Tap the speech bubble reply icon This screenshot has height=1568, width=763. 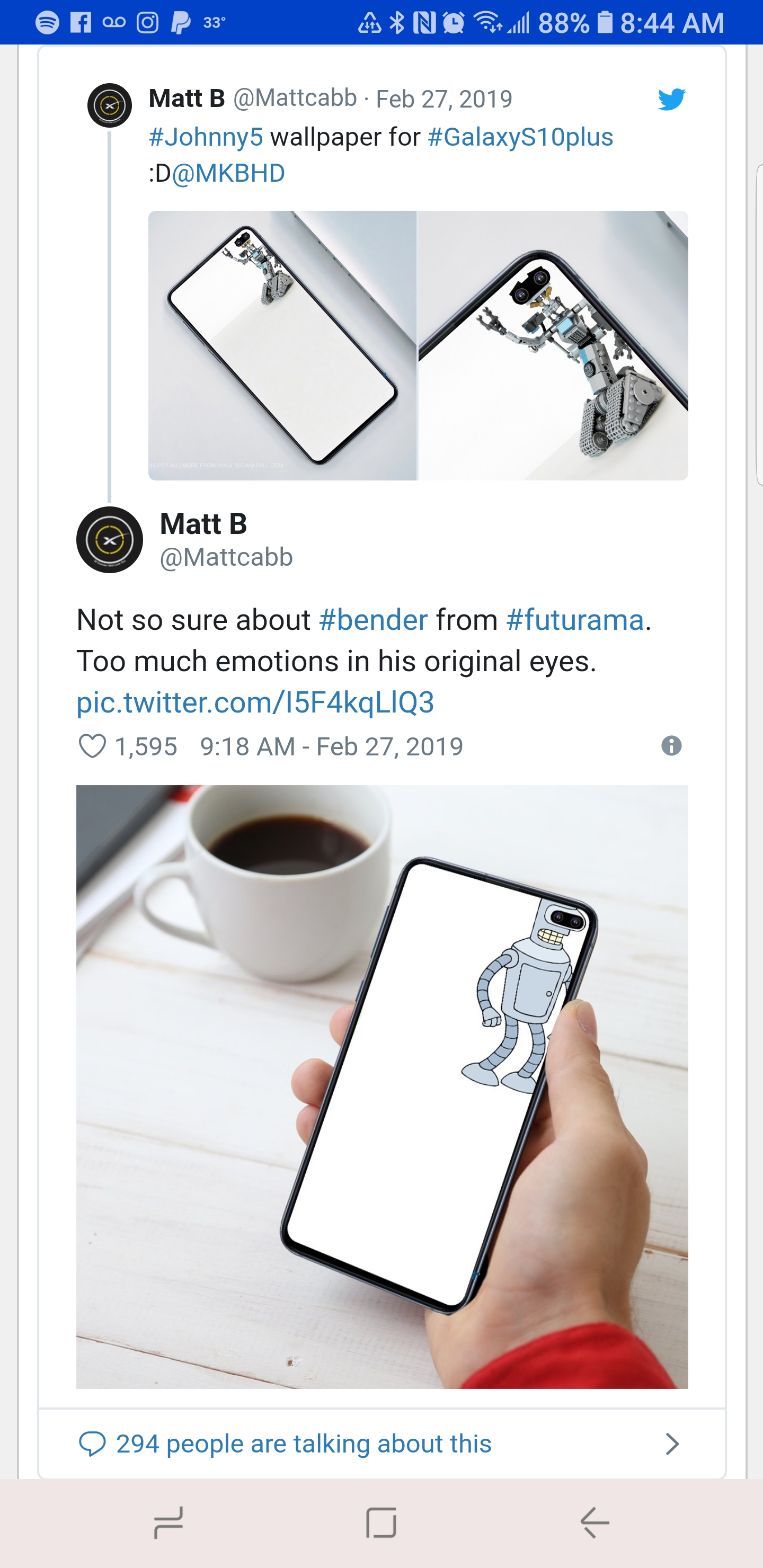93,1443
